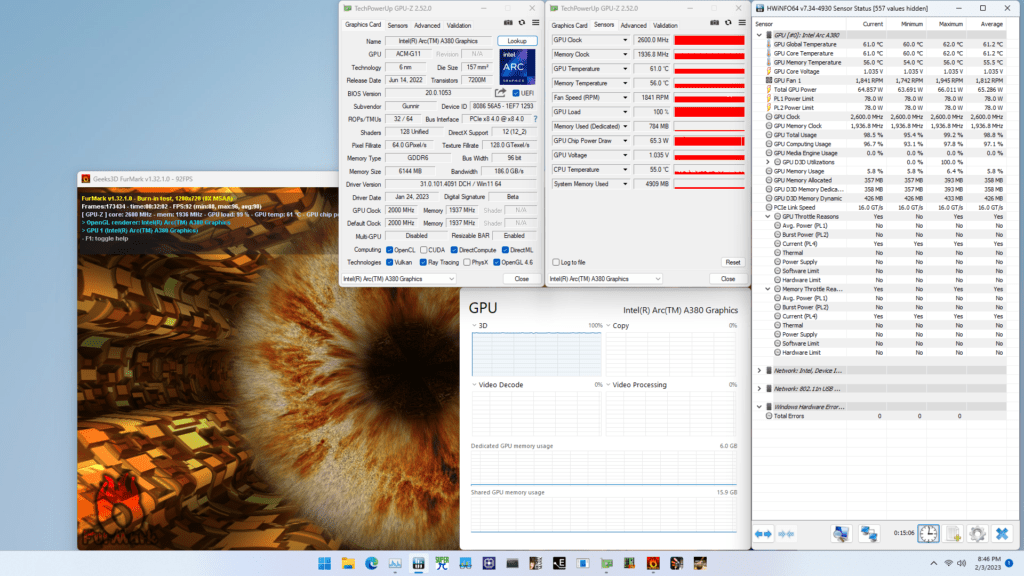Switch to Sensors tab in left GPU-Z window

[x=397, y=25]
